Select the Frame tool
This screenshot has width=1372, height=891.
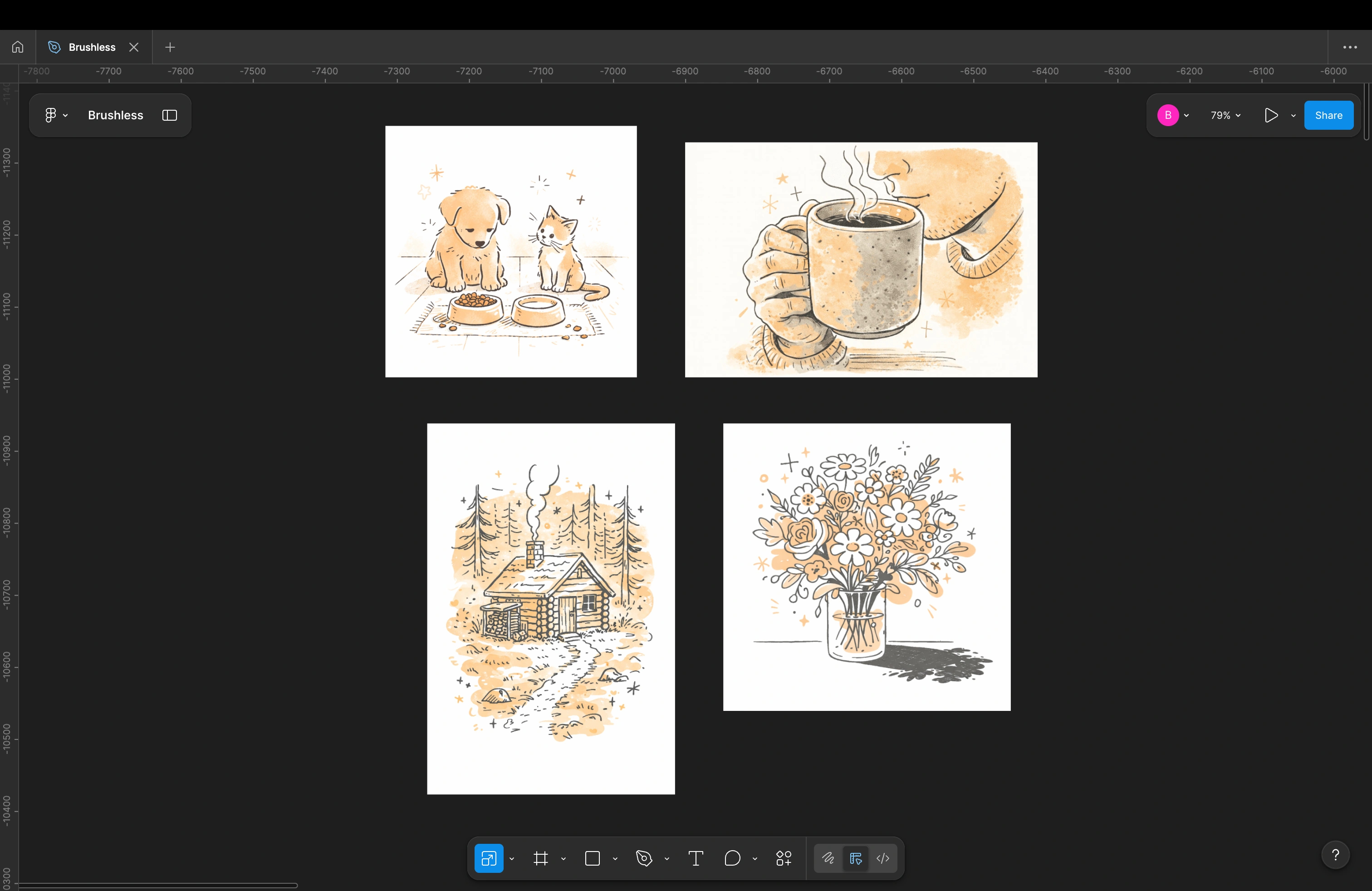[540, 859]
